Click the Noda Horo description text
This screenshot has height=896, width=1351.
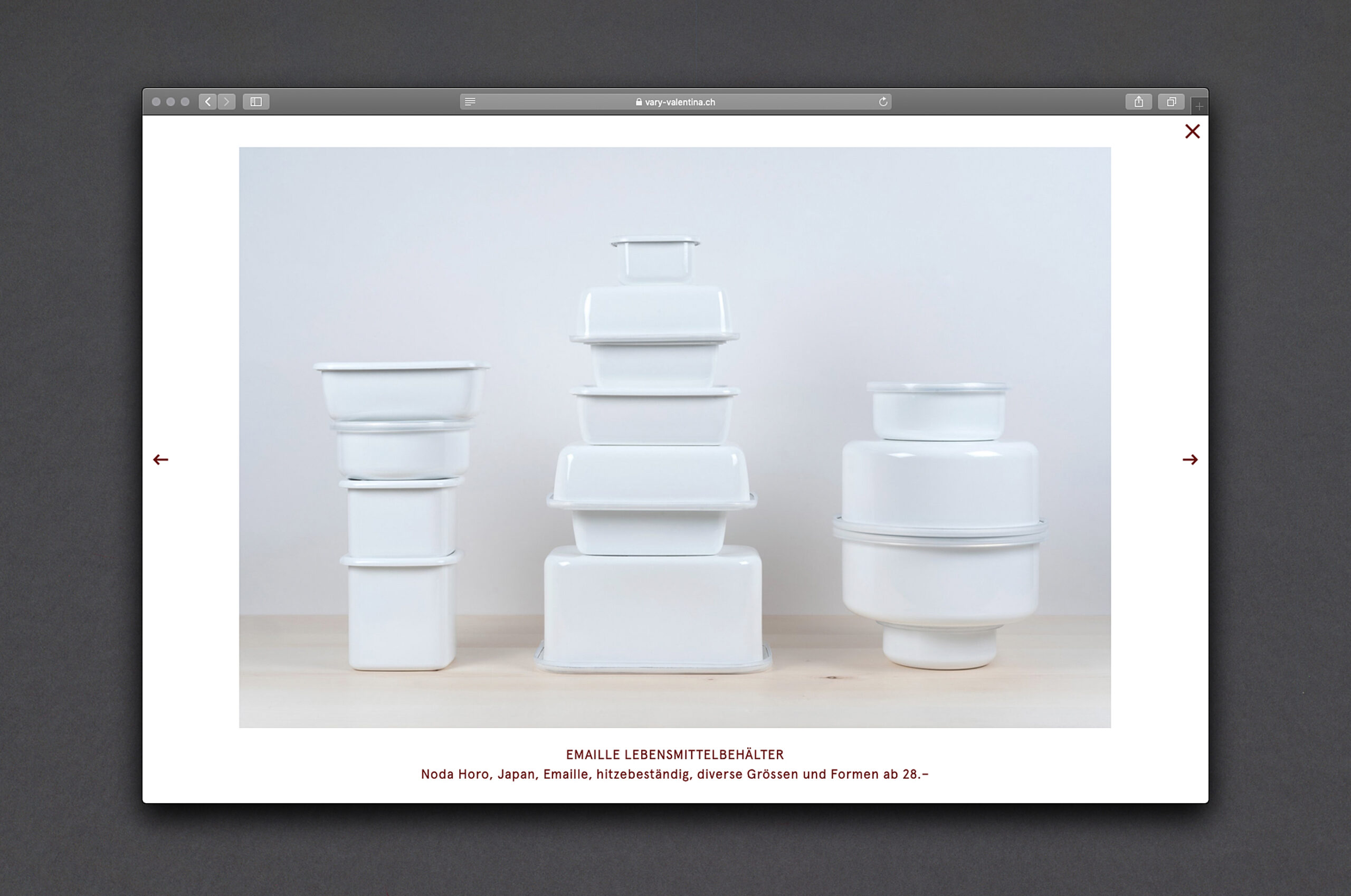[x=675, y=774]
